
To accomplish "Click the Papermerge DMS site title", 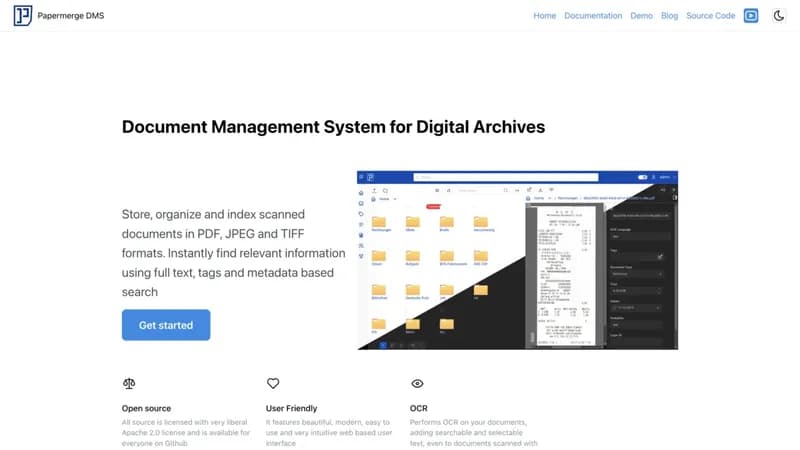I will (70, 16).
